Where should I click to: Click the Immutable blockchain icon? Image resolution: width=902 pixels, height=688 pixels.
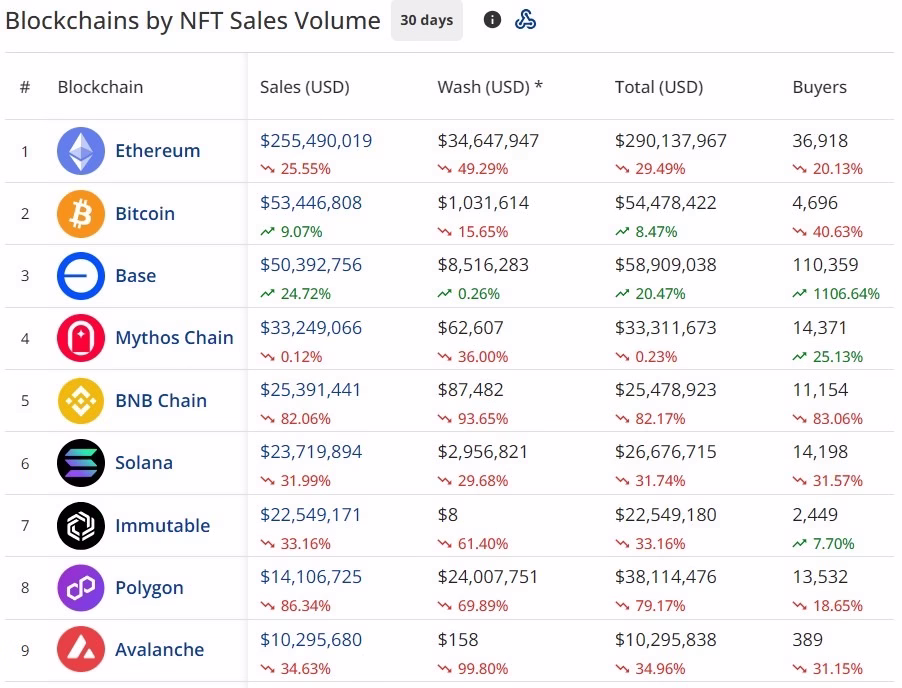click(x=80, y=525)
